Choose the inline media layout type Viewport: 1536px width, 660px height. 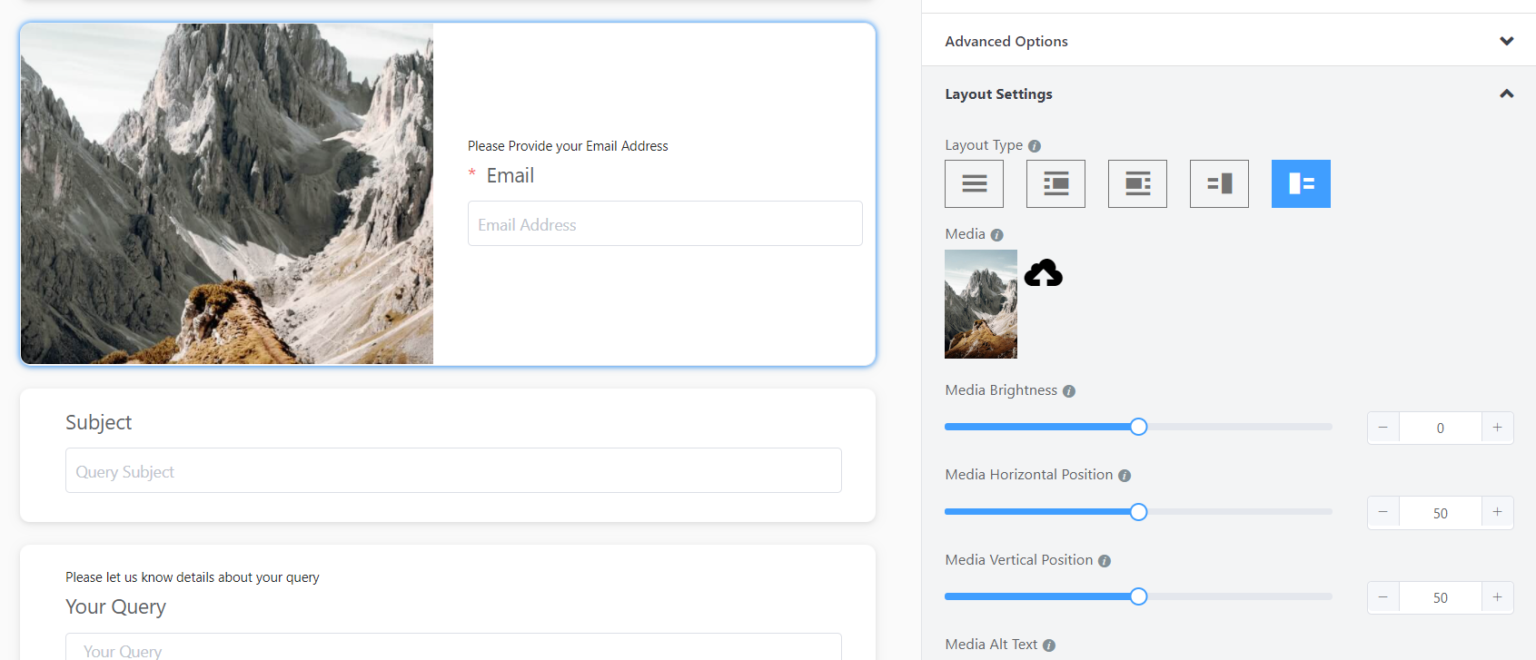tap(1055, 183)
